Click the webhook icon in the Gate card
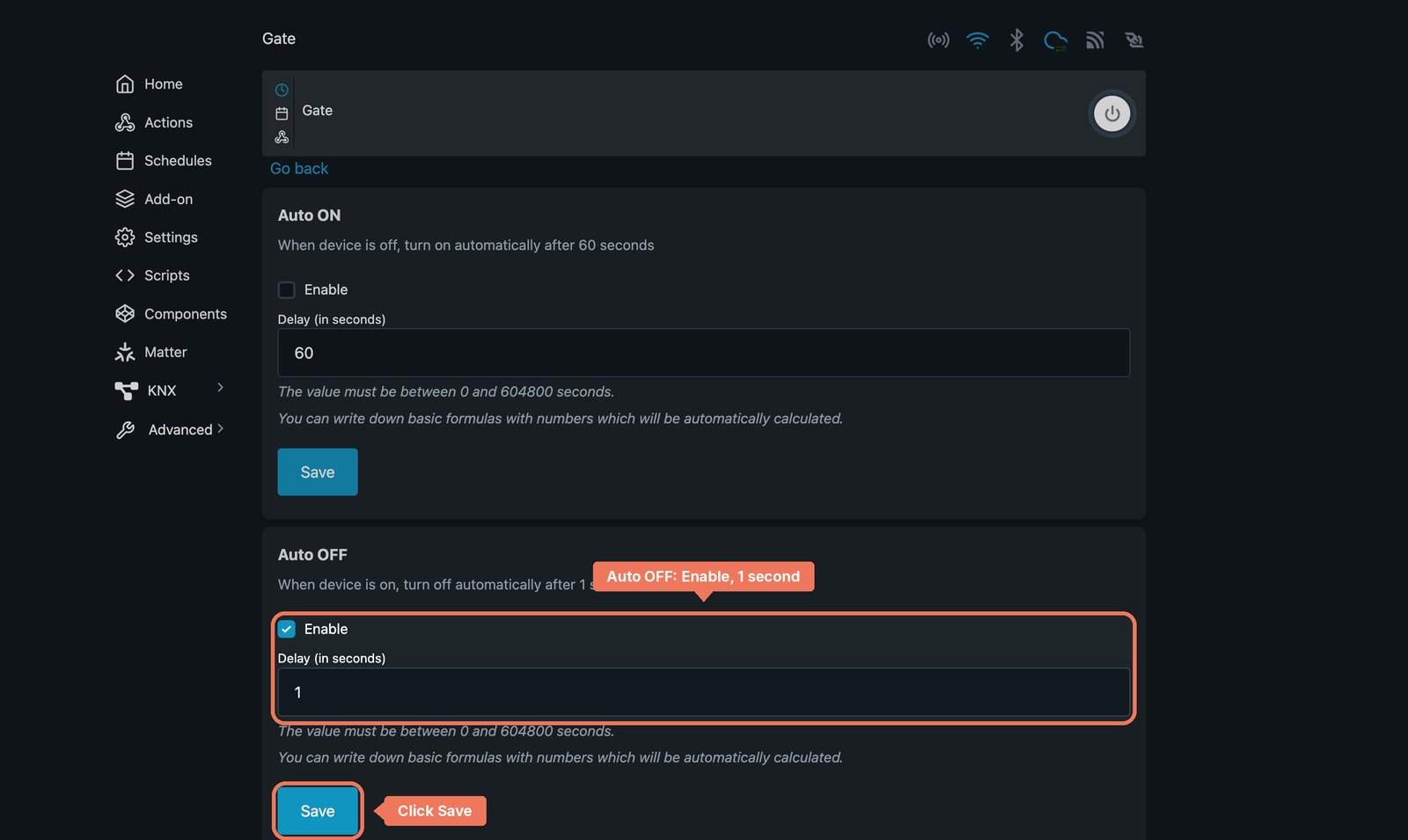1408x840 pixels. [282, 137]
